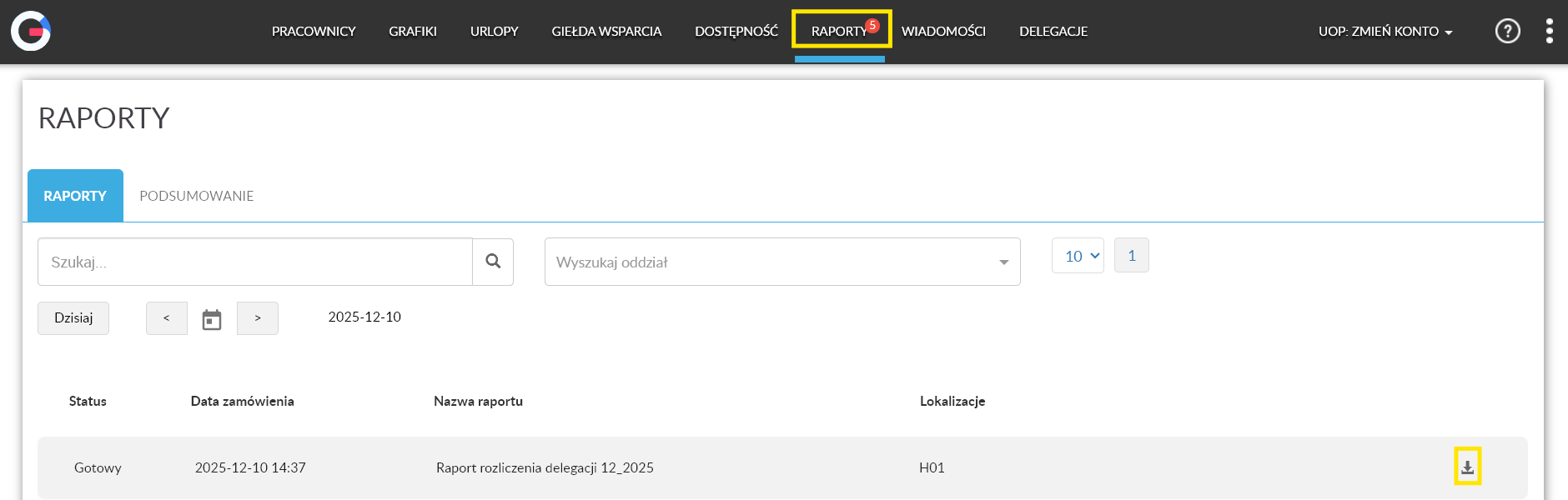Expand the UOP: Zmień konto menu
Viewport: 1568px width, 500px height.
[x=1385, y=32]
